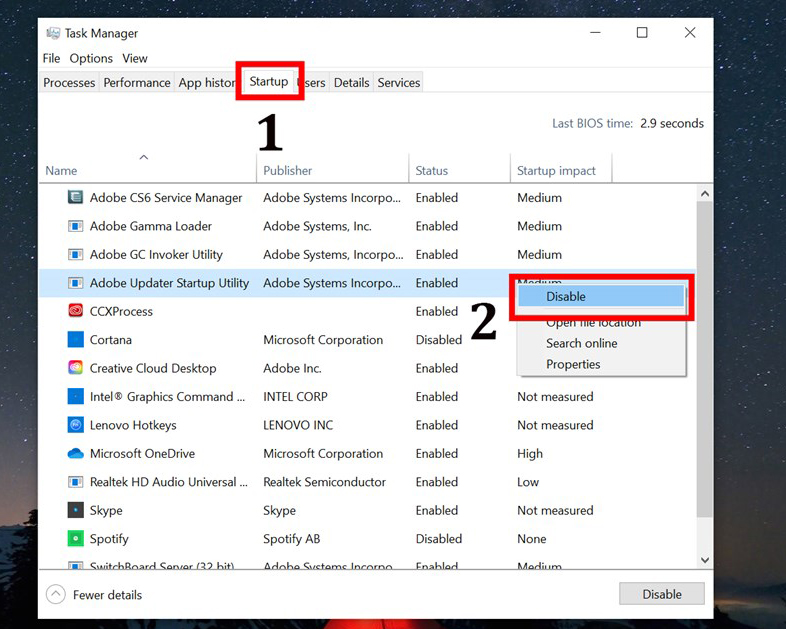Image resolution: width=786 pixels, height=629 pixels.
Task: Sort by Startup impact column header
Action: point(556,171)
